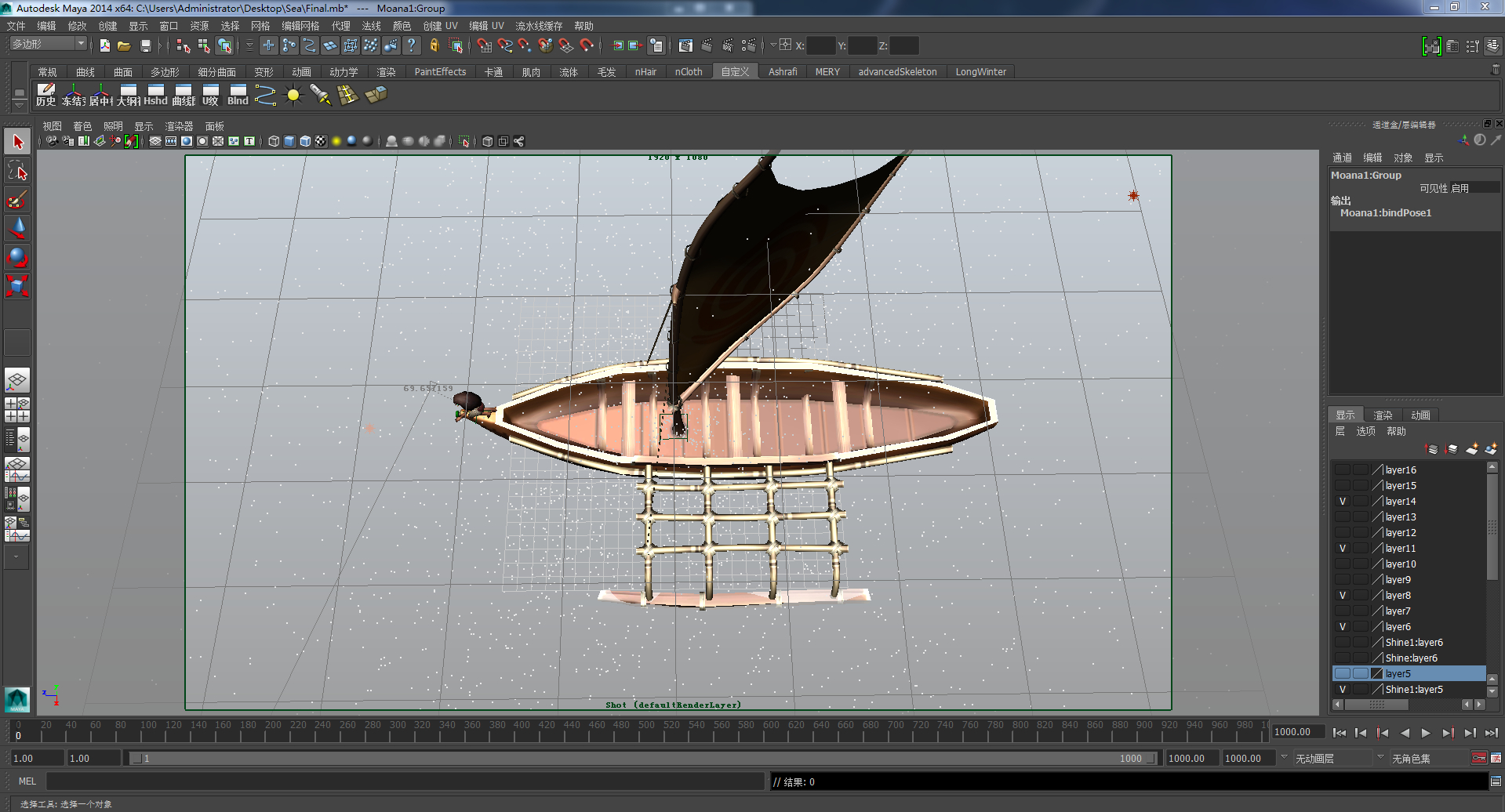Select the Paint Selection tool

click(17, 200)
